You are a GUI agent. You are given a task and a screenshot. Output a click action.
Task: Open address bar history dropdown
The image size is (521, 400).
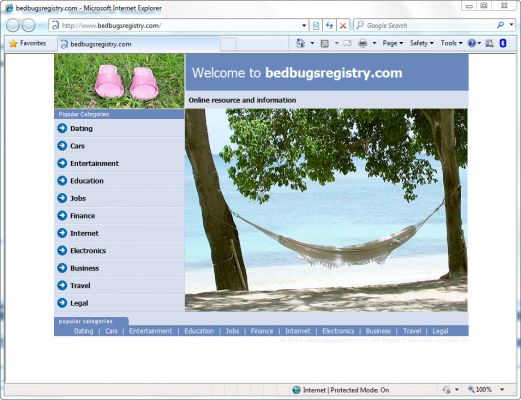[304, 25]
